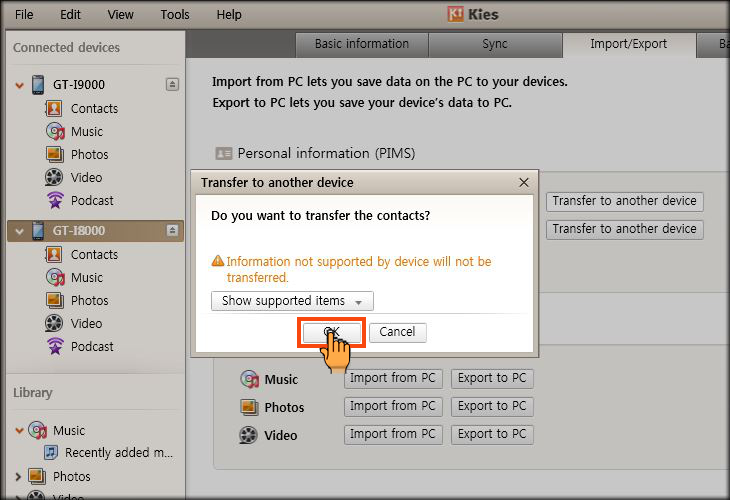
Task: Click Music icon under GT-I9000
Action: 55,132
